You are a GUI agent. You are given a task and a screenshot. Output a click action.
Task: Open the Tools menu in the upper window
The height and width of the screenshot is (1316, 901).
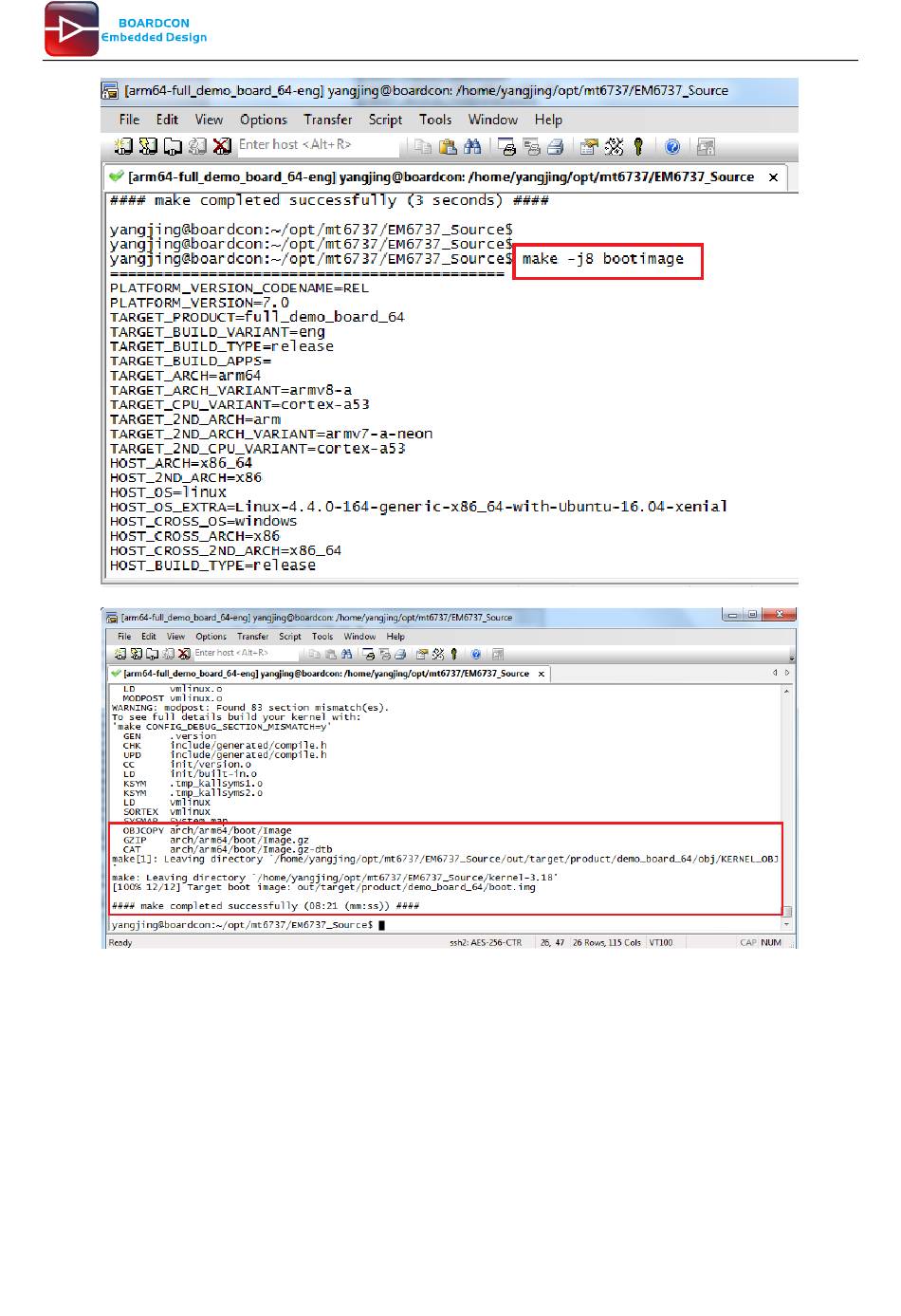[x=435, y=120]
